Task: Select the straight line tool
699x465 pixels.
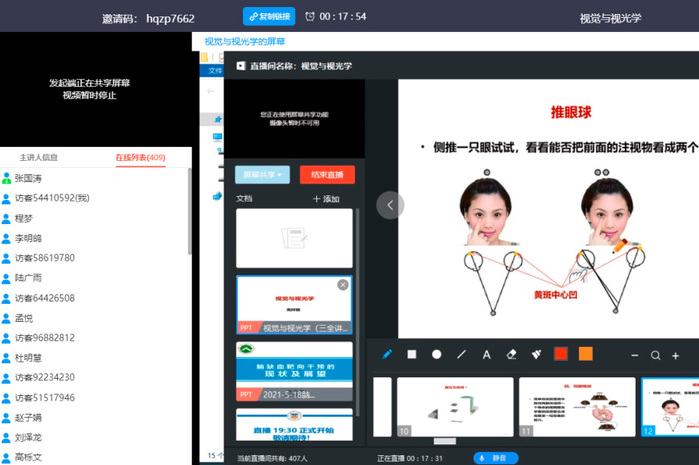Action: [462, 354]
